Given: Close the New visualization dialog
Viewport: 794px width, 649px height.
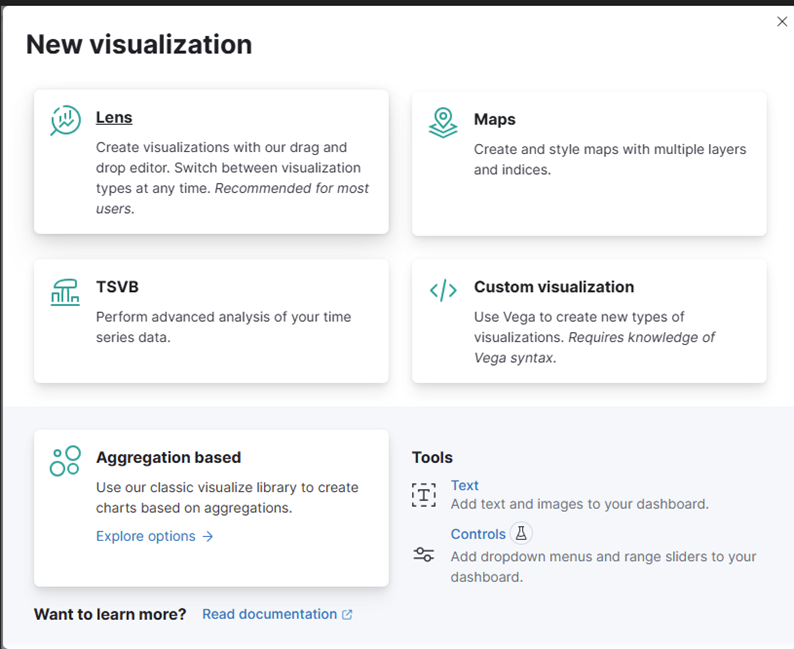Looking at the screenshot, I should 782,21.
